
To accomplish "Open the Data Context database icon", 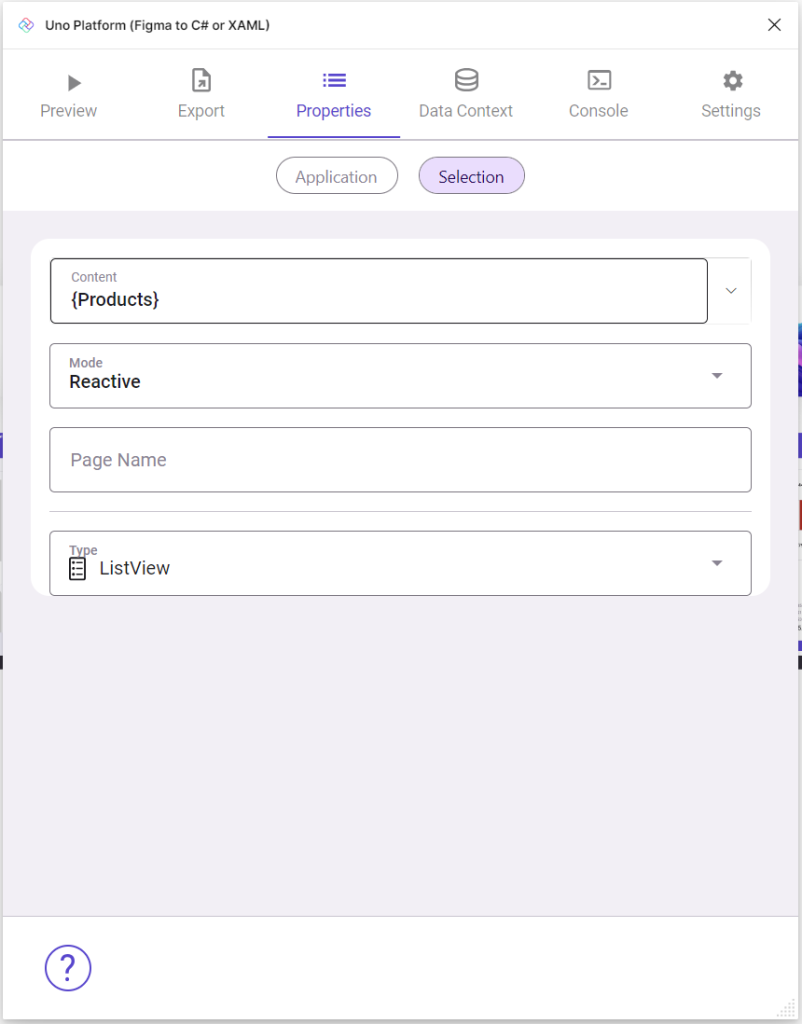I will (465, 80).
